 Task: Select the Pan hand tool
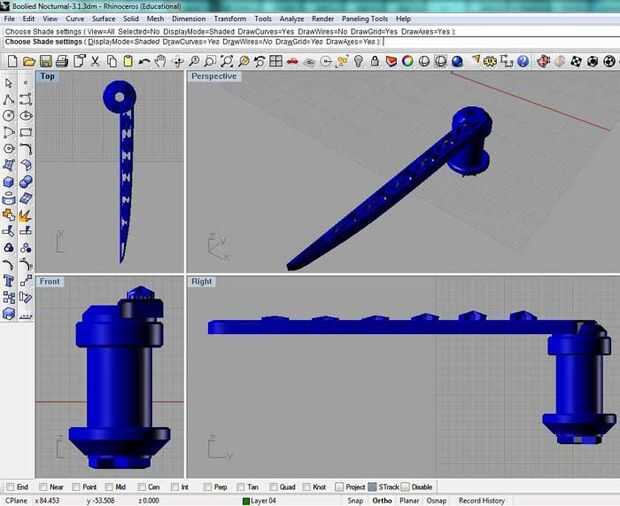point(161,61)
